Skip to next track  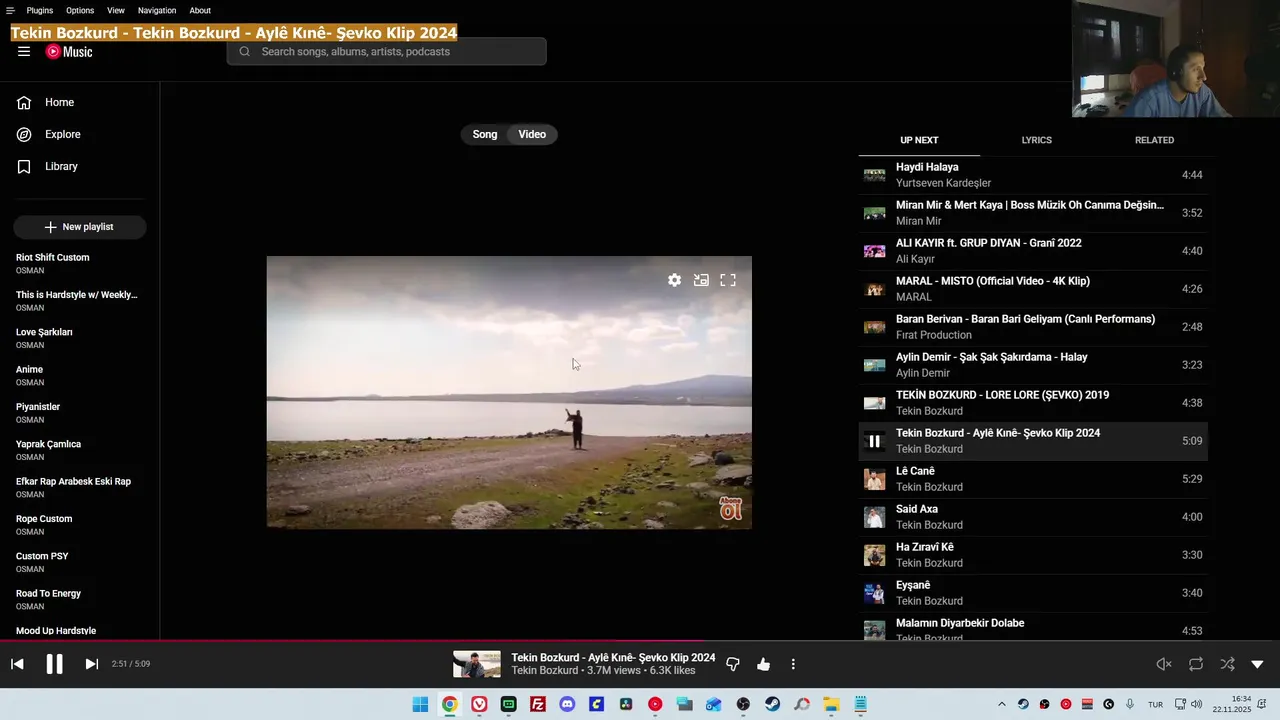(91, 664)
